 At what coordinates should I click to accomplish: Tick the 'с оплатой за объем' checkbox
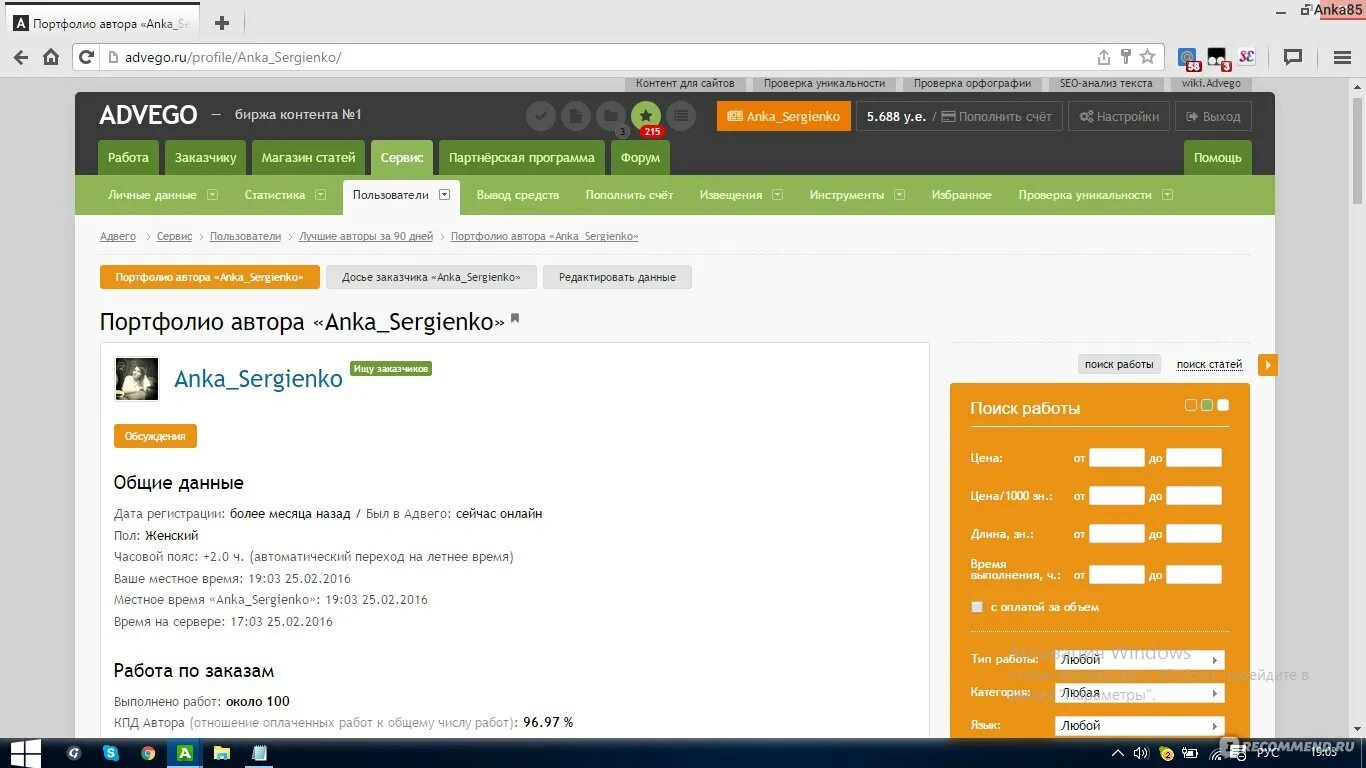(977, 607)
